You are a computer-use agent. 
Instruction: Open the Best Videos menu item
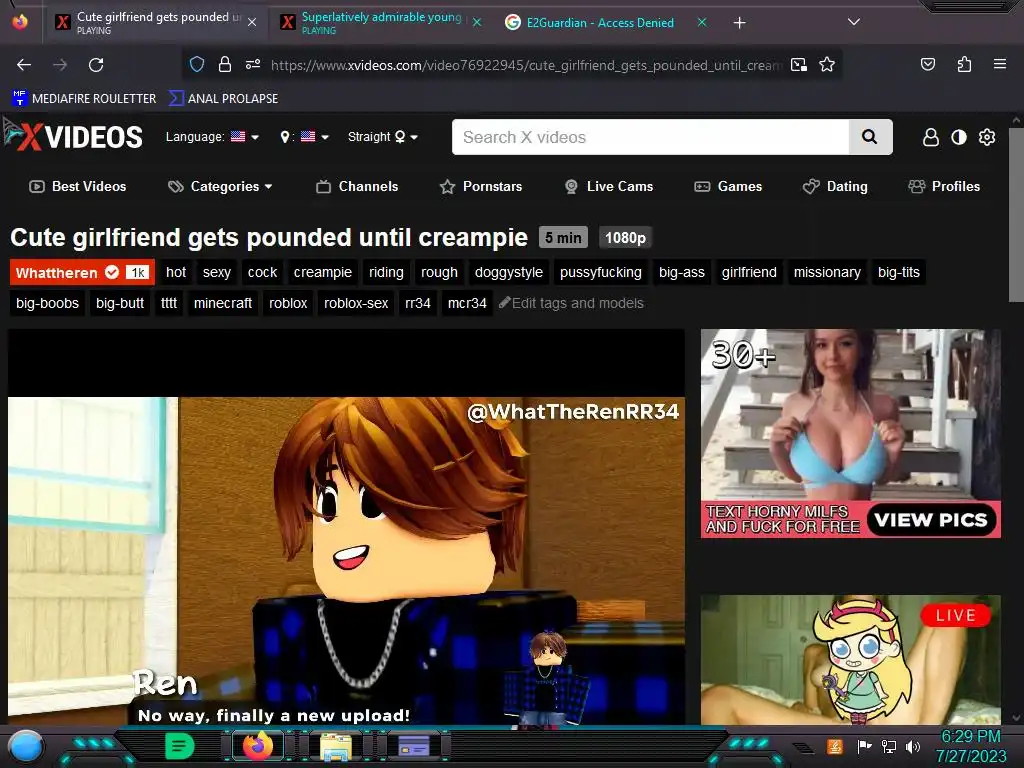[x=78, y=187]
